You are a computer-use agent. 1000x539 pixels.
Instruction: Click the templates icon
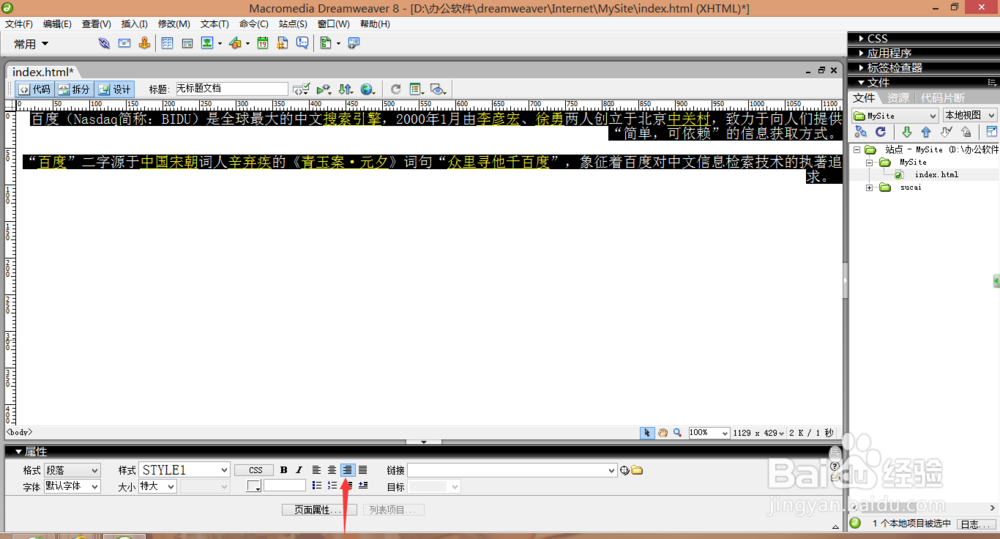point(326,43)
